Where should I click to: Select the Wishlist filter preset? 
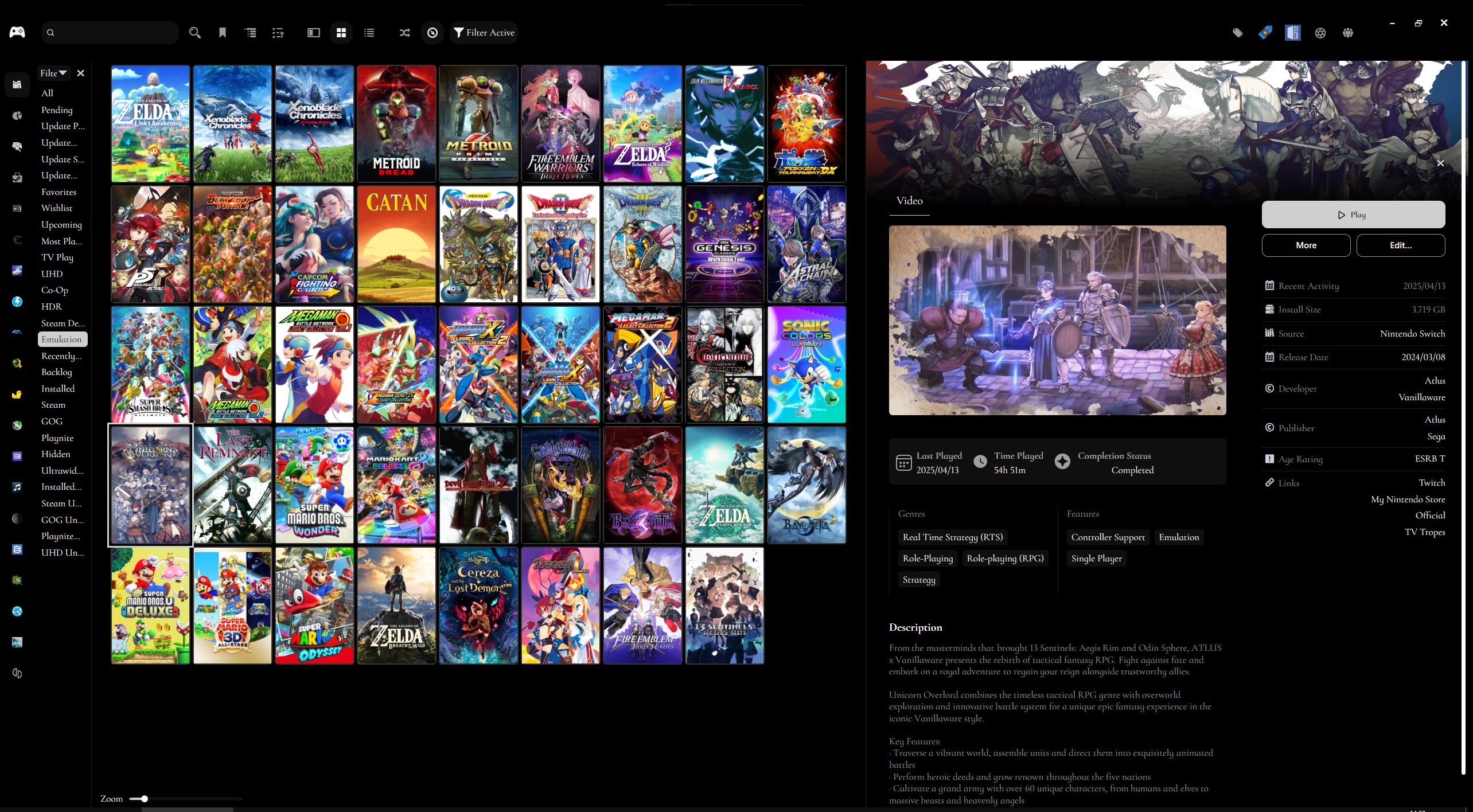57,208
